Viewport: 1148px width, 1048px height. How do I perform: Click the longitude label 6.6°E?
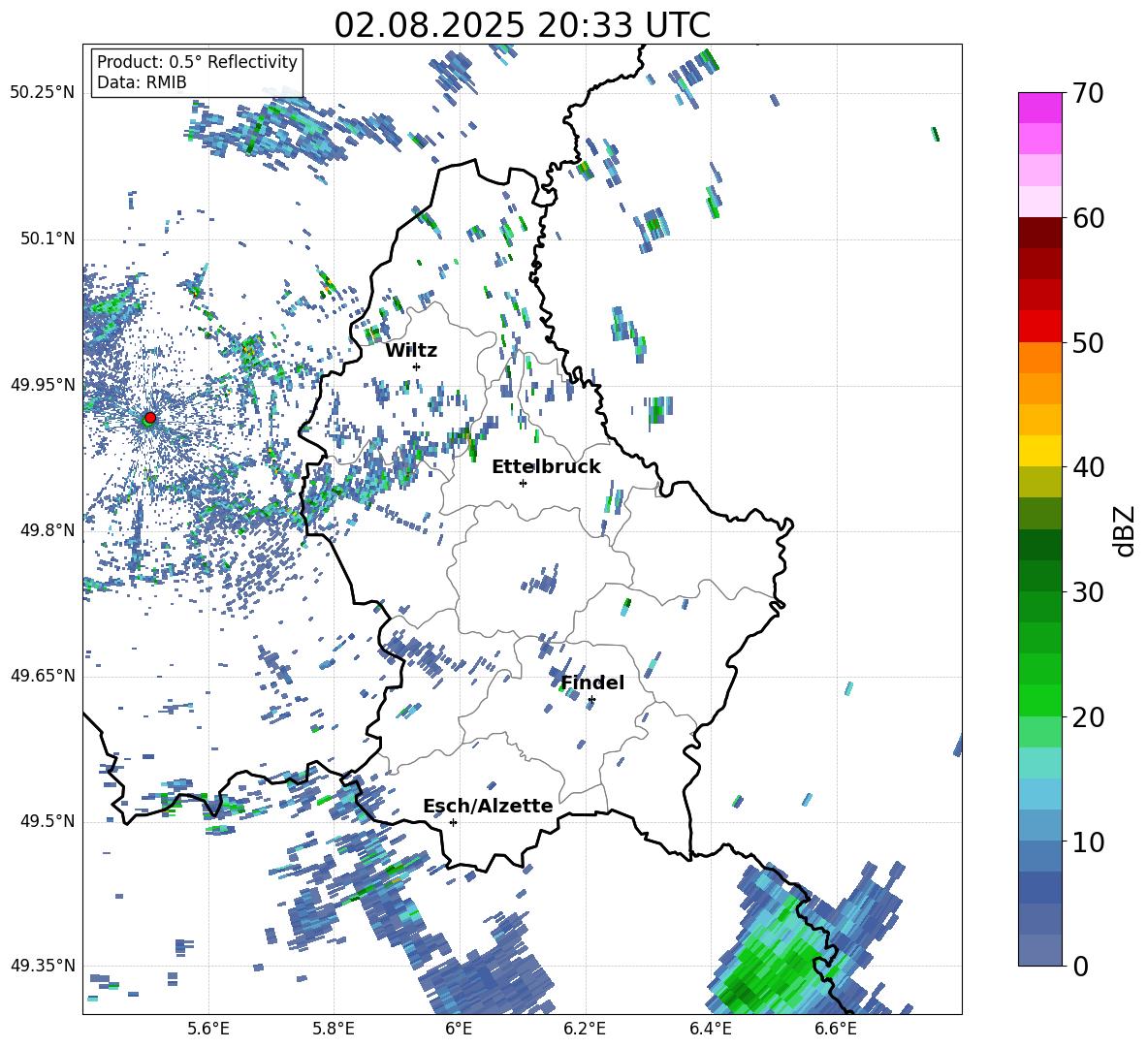836,1029
